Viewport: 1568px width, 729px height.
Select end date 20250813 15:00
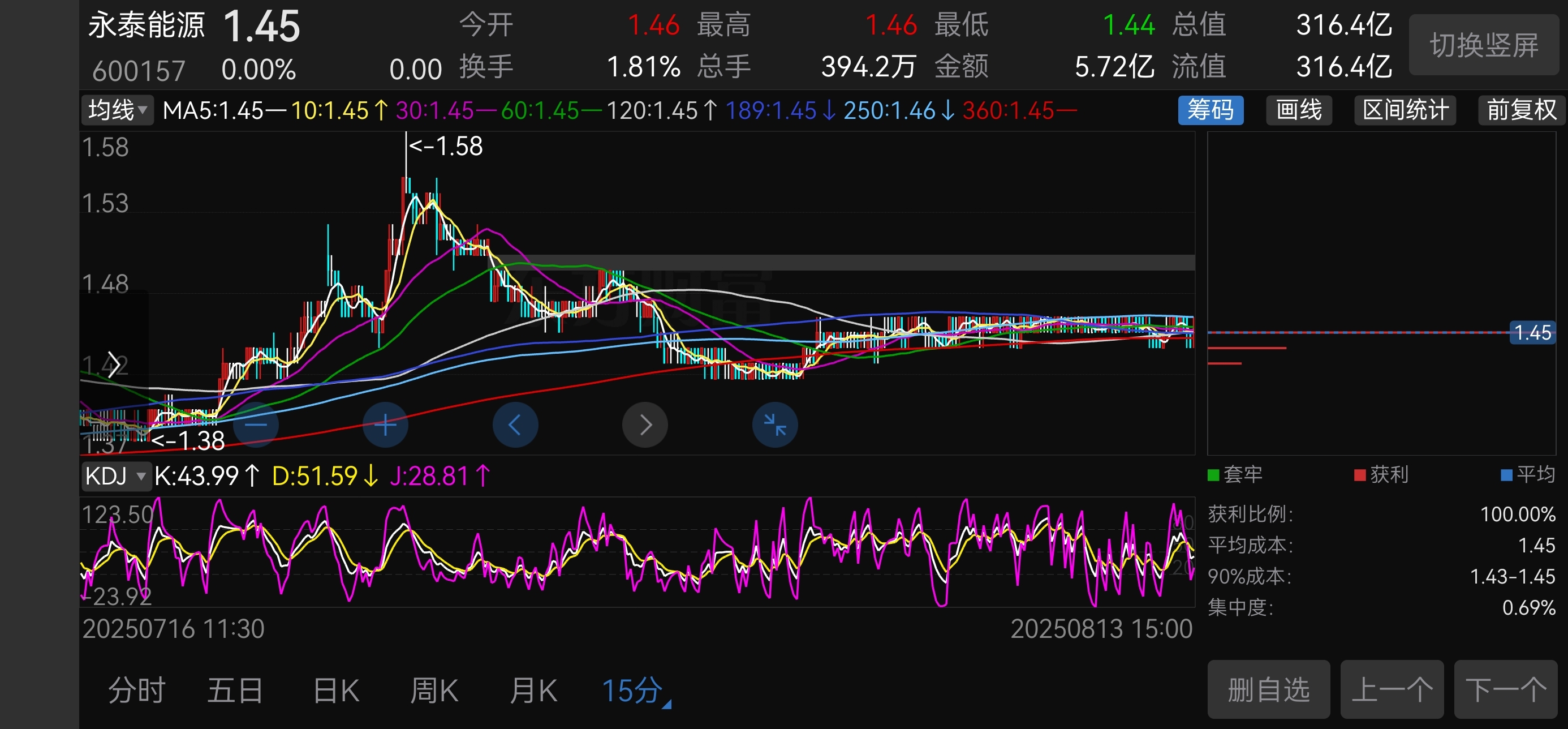(x=1101, y=628)
